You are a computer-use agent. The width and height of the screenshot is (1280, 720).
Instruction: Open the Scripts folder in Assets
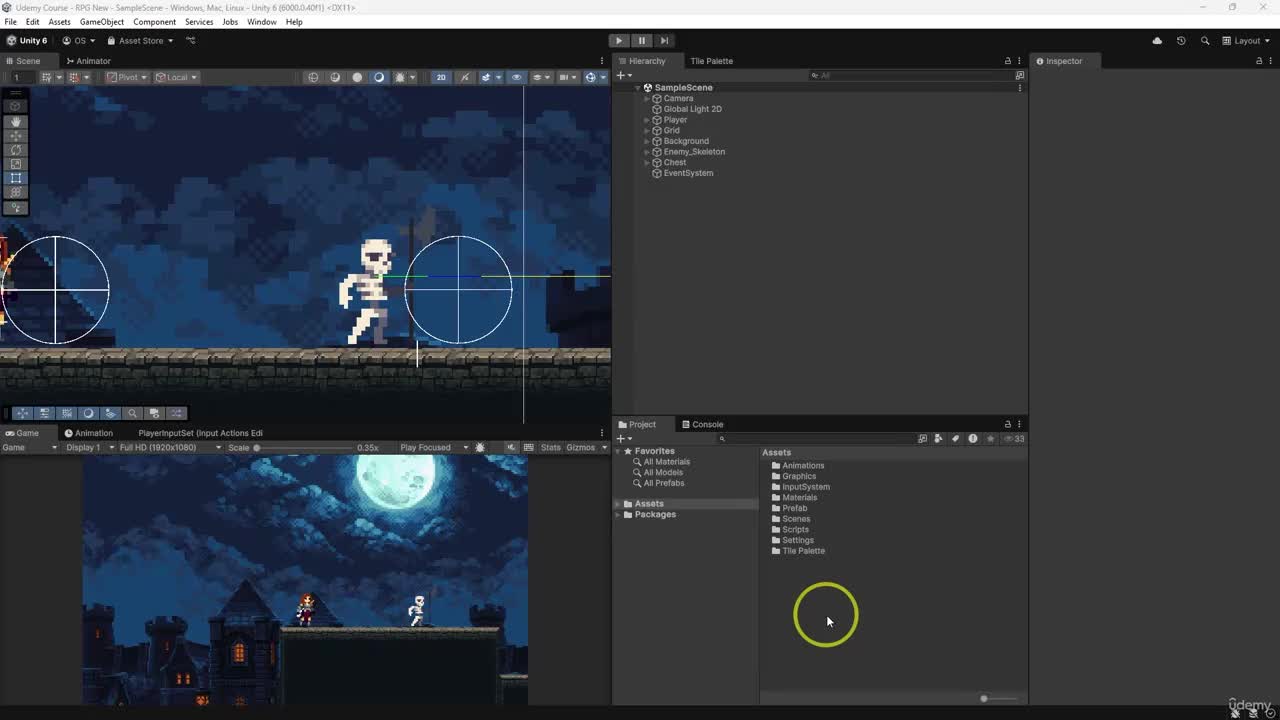[x=795, y=530]
